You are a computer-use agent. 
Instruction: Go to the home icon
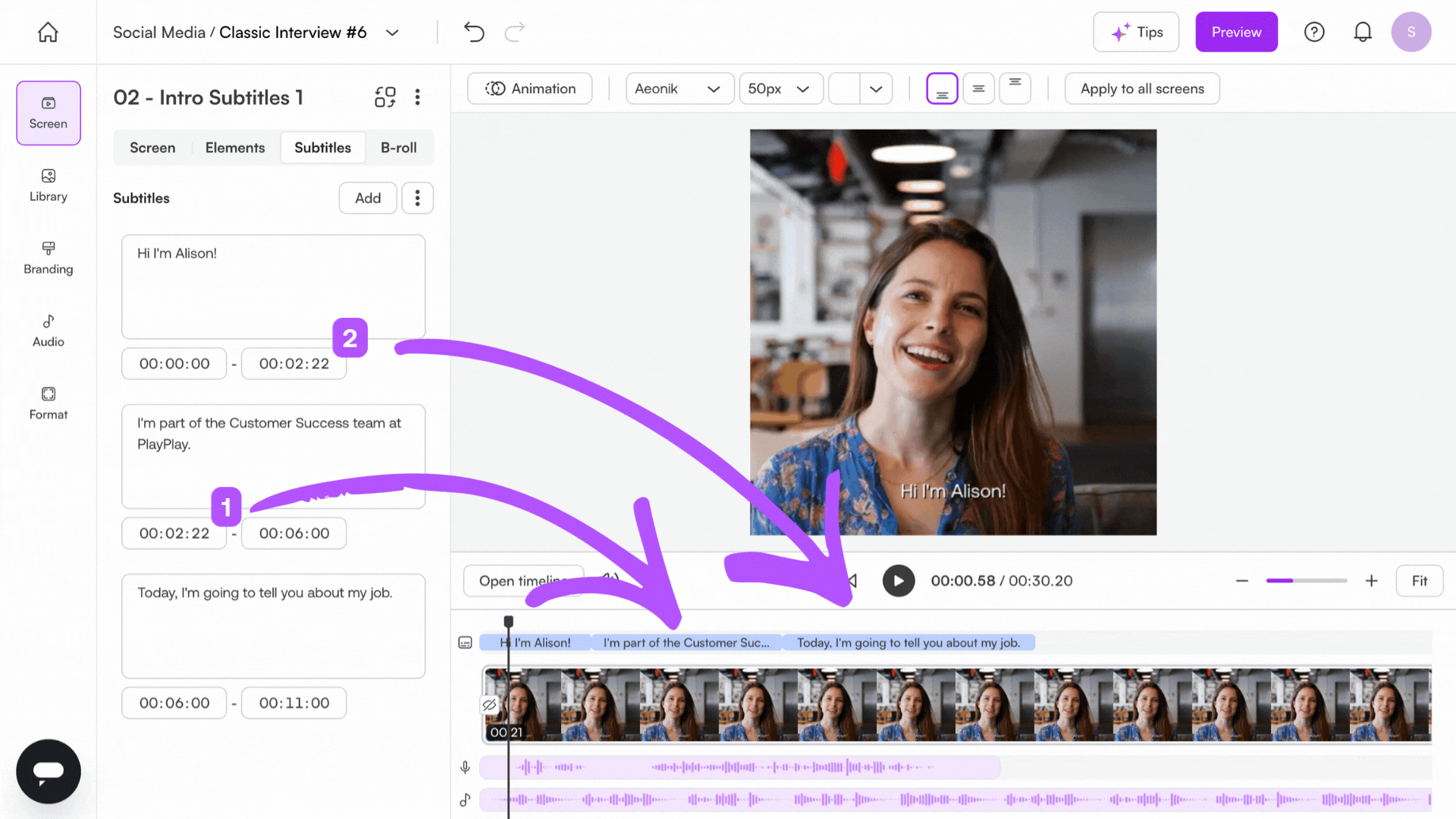(48, 32)
